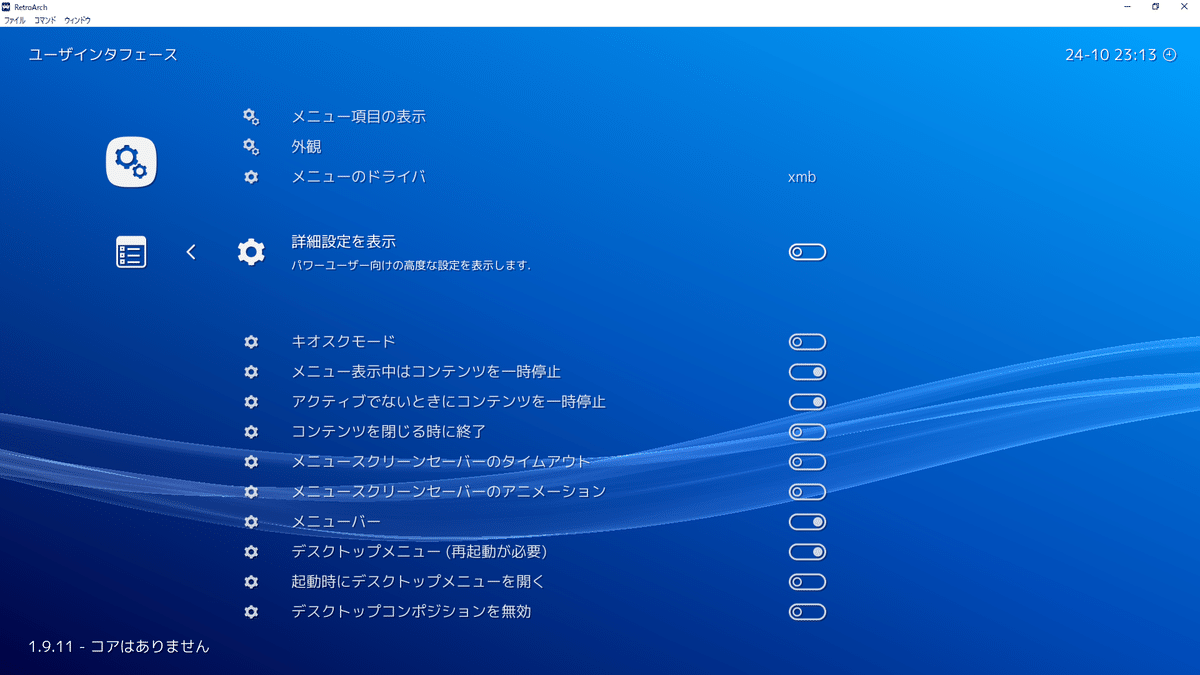The image size is (1200, 675).
Task: Click パワーユーザー向けの高度な設定を表示します description
Action: (410, 266)
